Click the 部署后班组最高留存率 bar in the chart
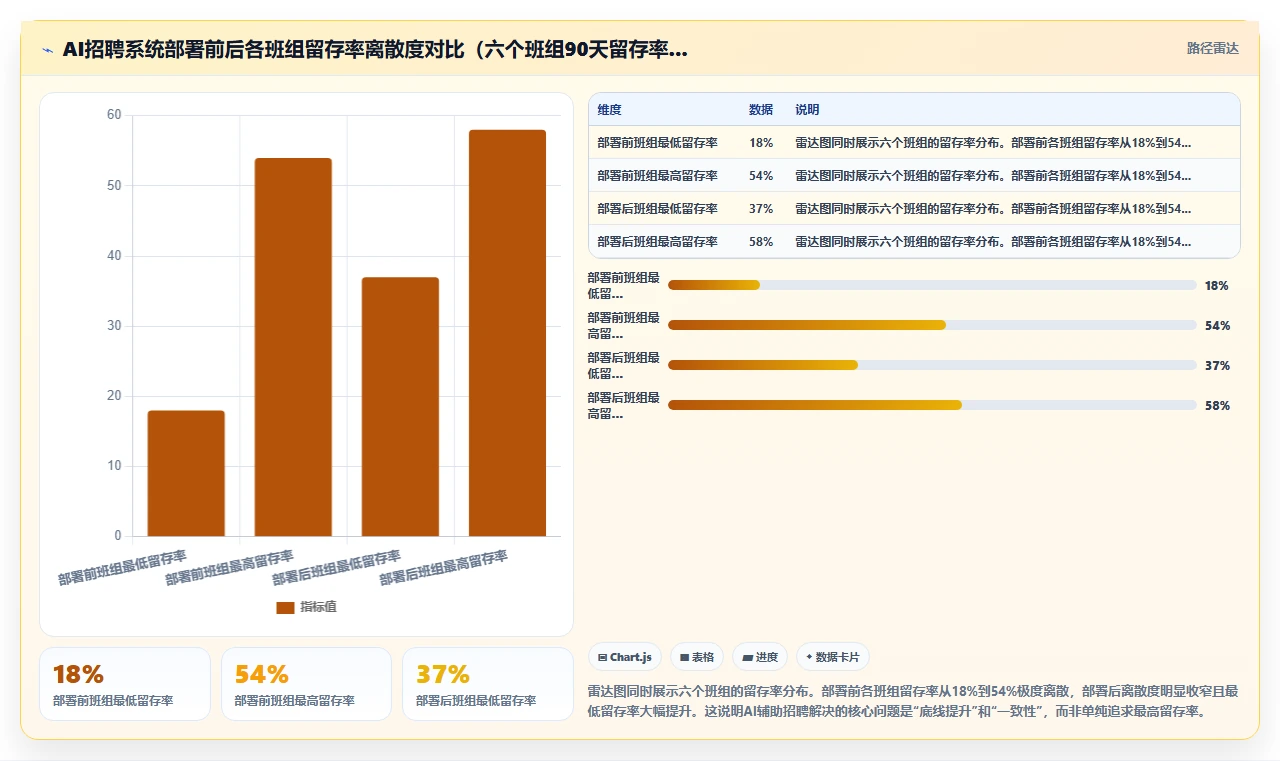Image resolution: width=1280 pixels, height=761 pixels. (507, 333)
